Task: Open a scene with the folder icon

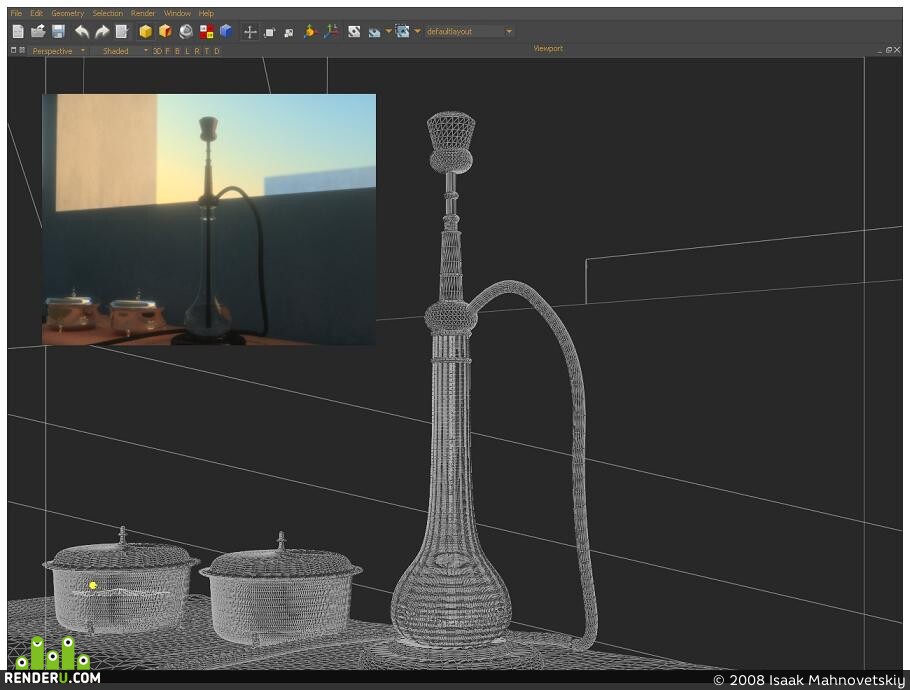Action: click(38, 31)
